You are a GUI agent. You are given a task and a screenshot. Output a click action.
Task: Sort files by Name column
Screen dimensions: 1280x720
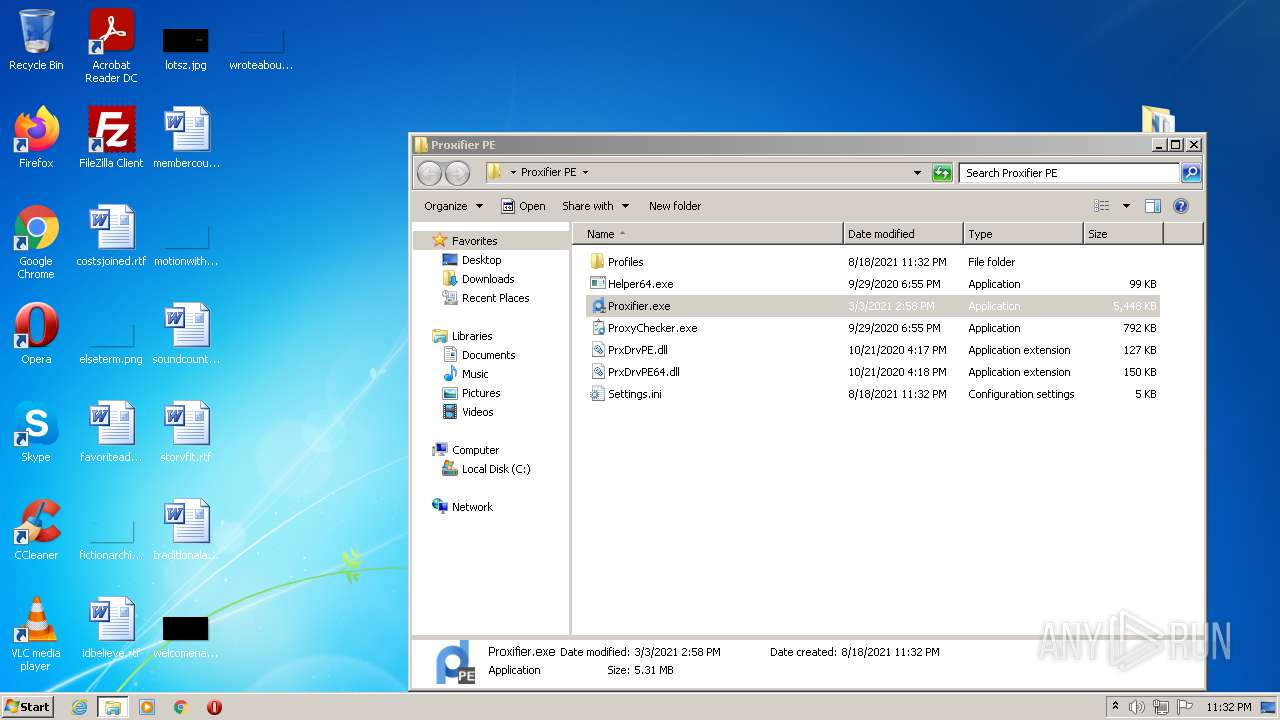[x=708, y=234]
